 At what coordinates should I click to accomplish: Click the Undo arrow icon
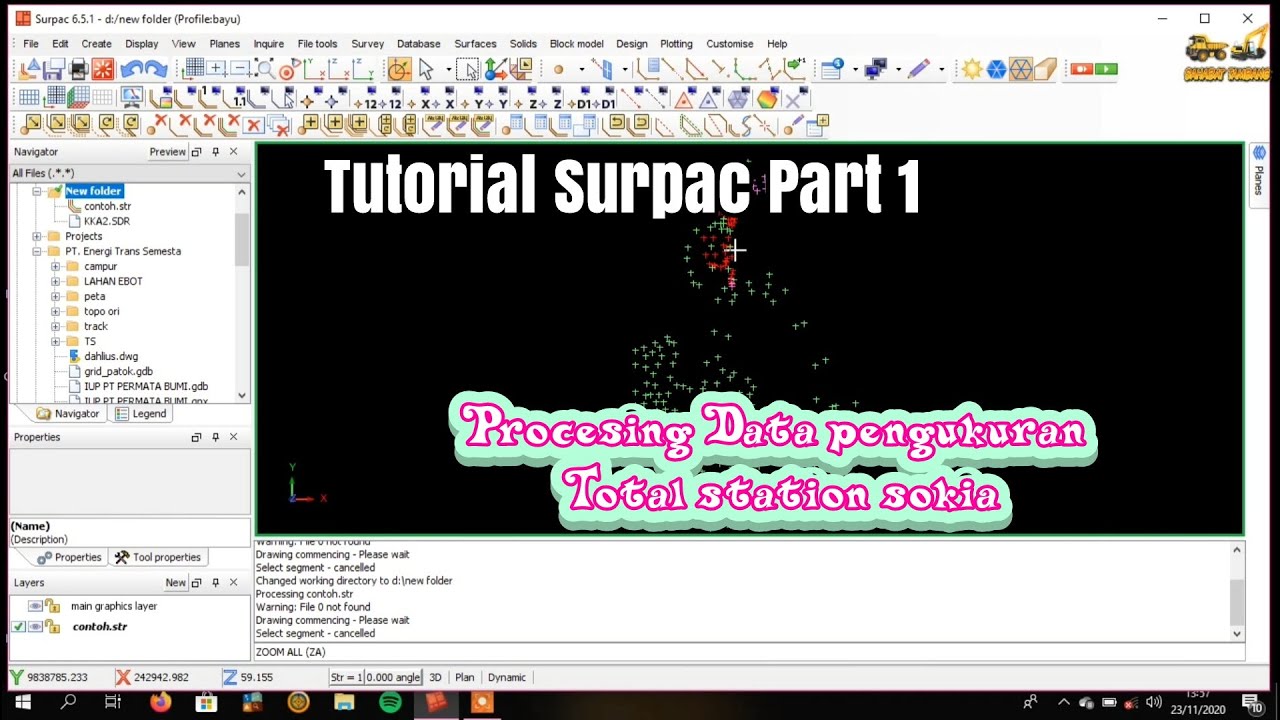131,69
